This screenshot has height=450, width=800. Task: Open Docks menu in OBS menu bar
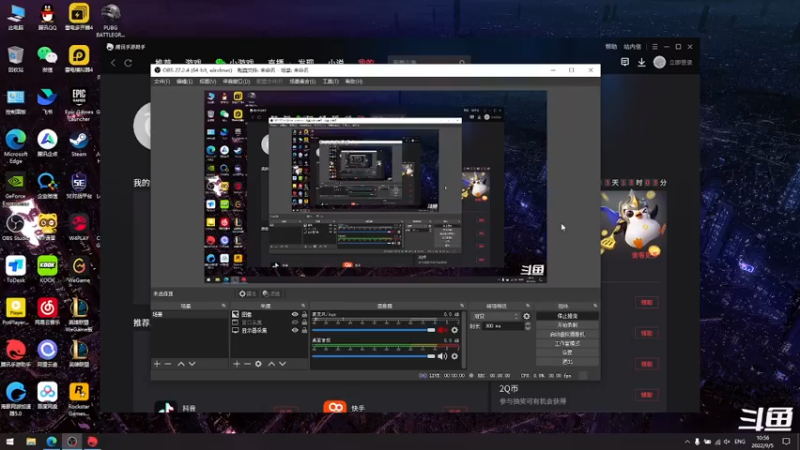(x=236, y=82)
